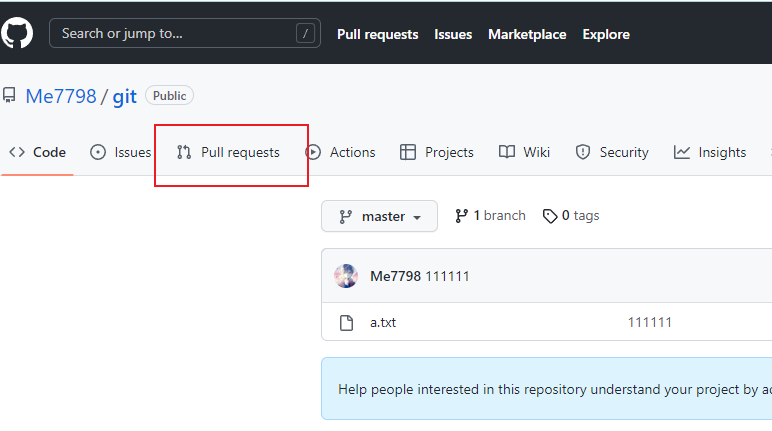The height and width of the screenshot is (431, 772).
Task: Click the master dropdown caret arrow
Action: coord(417,217)
